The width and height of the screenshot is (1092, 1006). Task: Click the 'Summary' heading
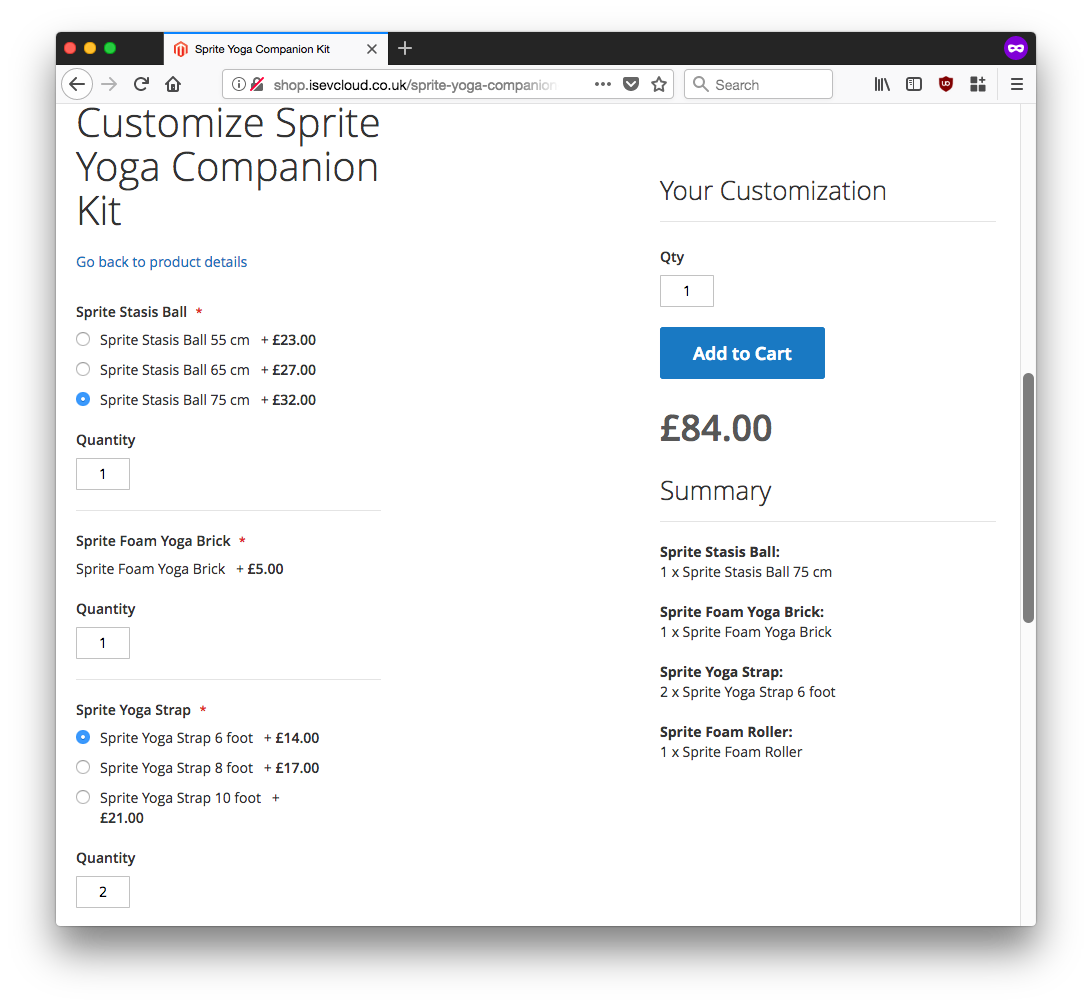(x=715, y=491)
